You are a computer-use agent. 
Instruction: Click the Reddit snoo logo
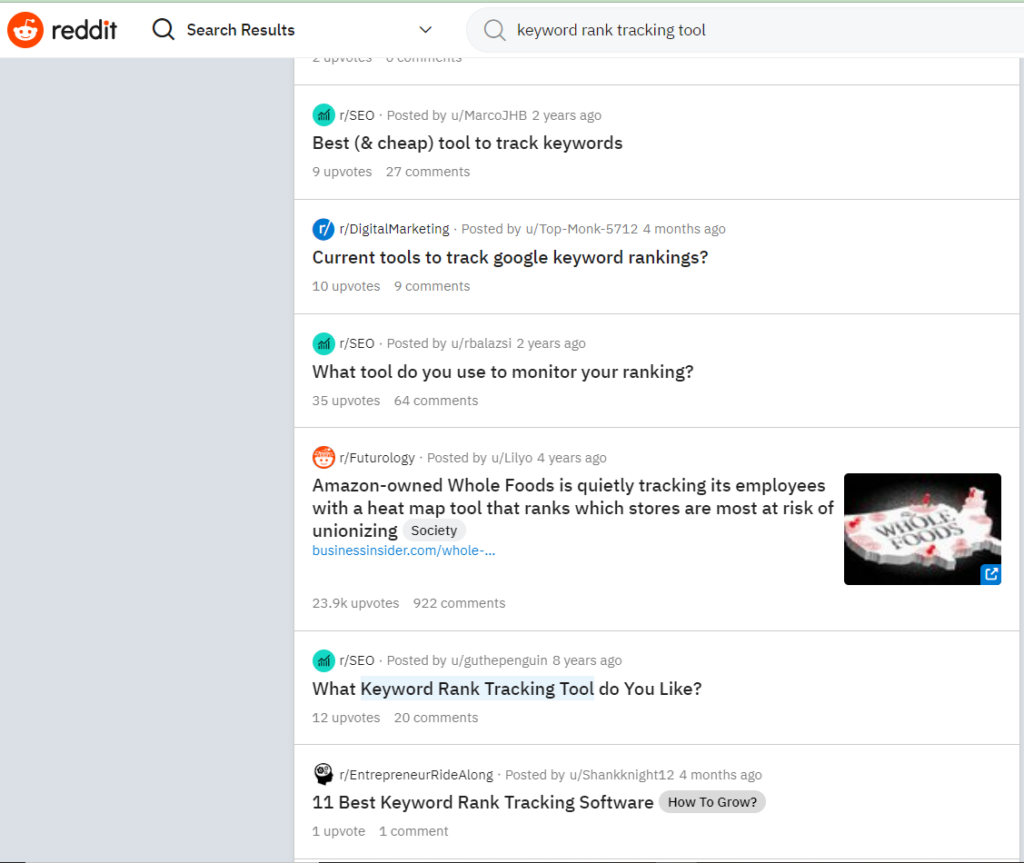pos(25,29)
